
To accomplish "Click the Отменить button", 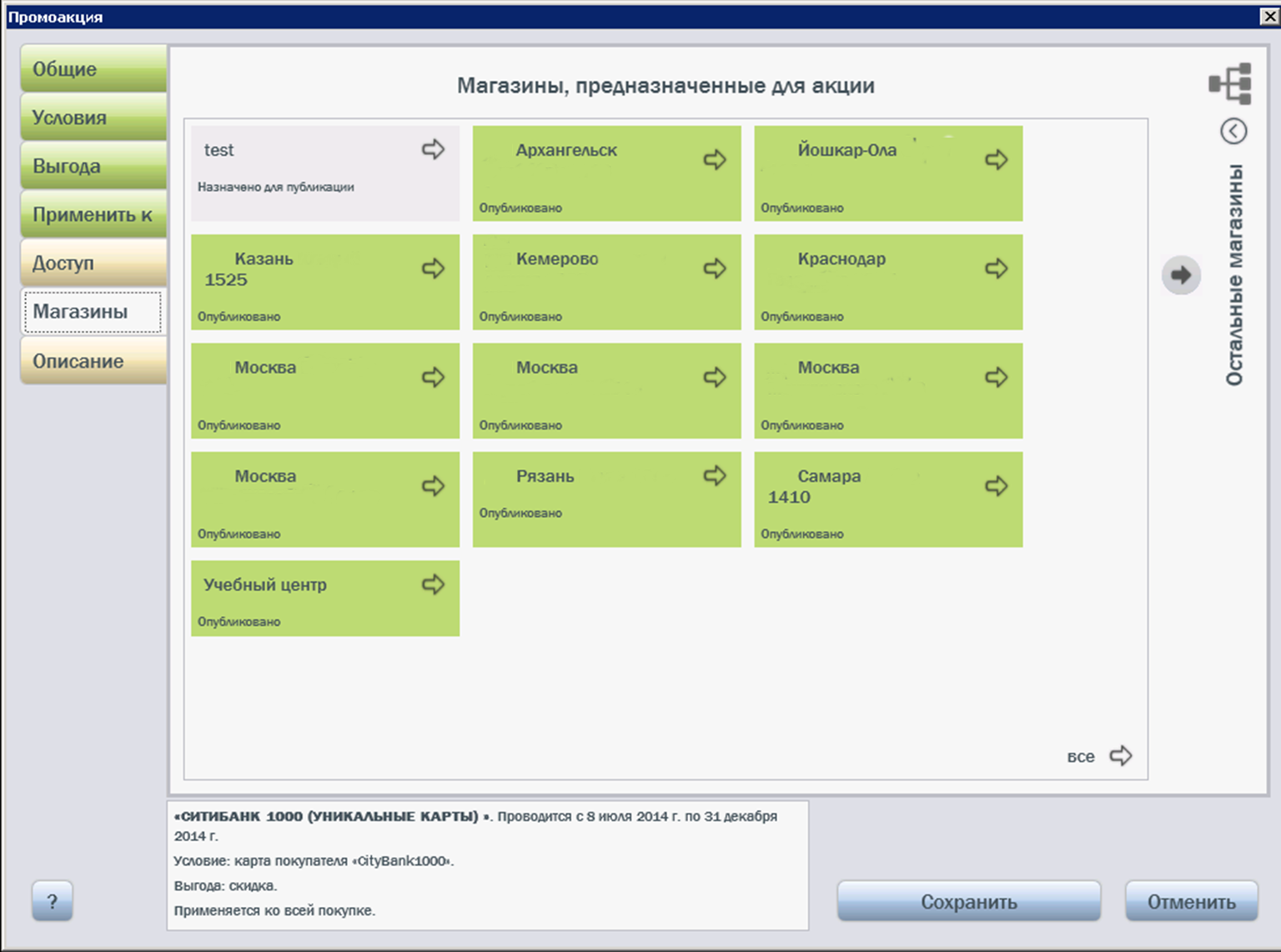I will [x=1192, y=901].
